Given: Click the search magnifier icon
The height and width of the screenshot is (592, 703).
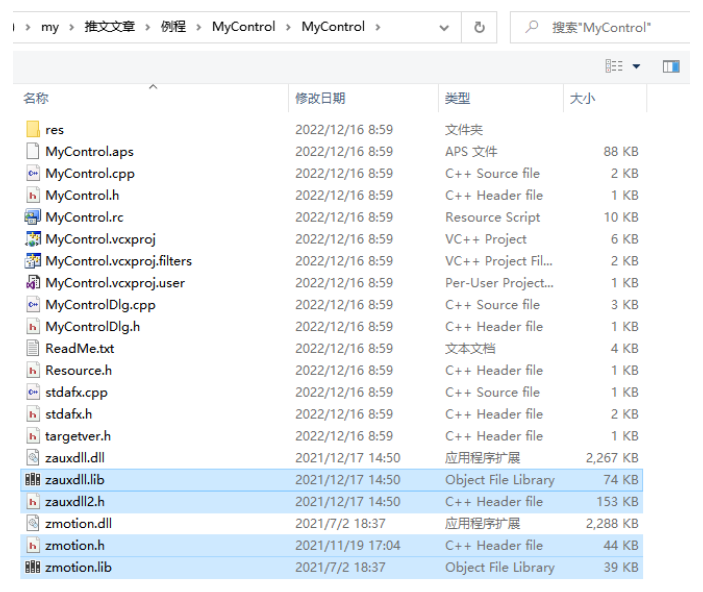Looking at the screenshot, I should click(532, 27).
